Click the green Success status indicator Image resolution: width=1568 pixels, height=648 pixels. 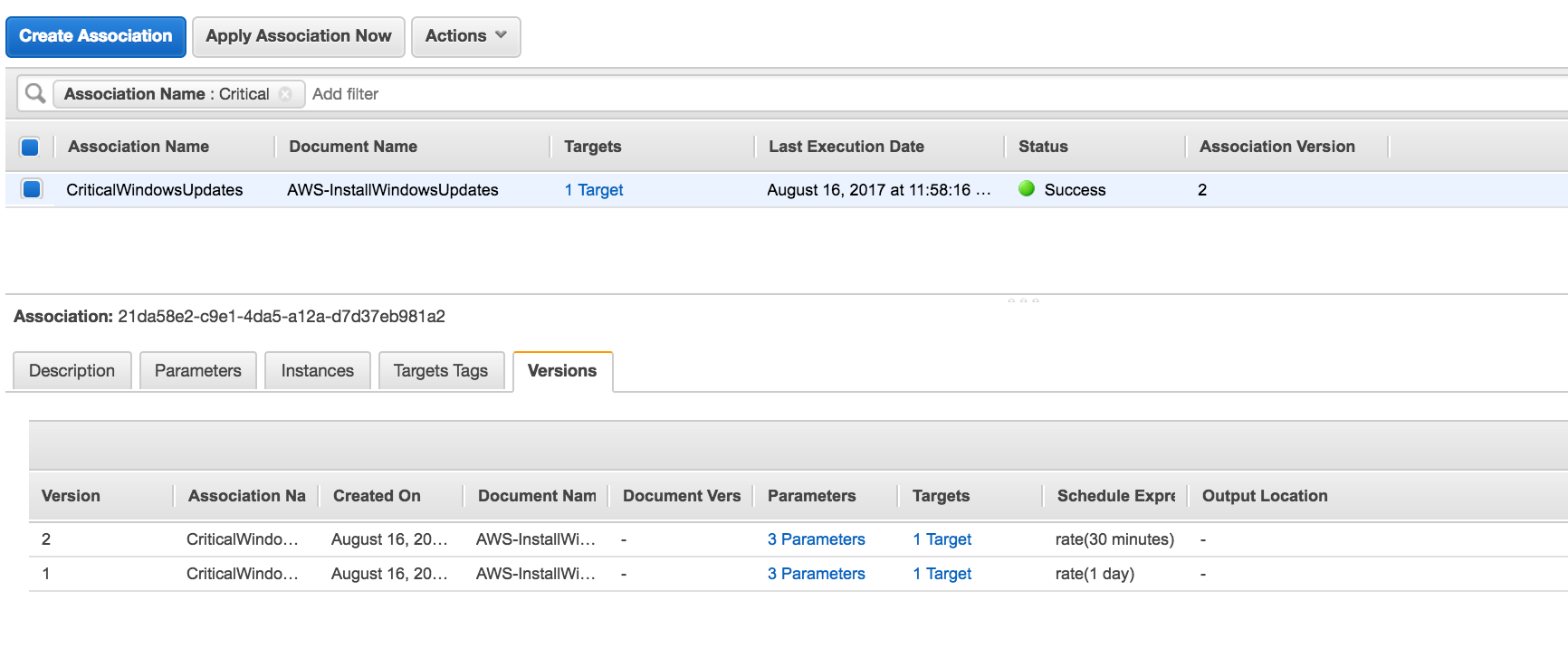pyautogui.click(x=1027, y=189)
